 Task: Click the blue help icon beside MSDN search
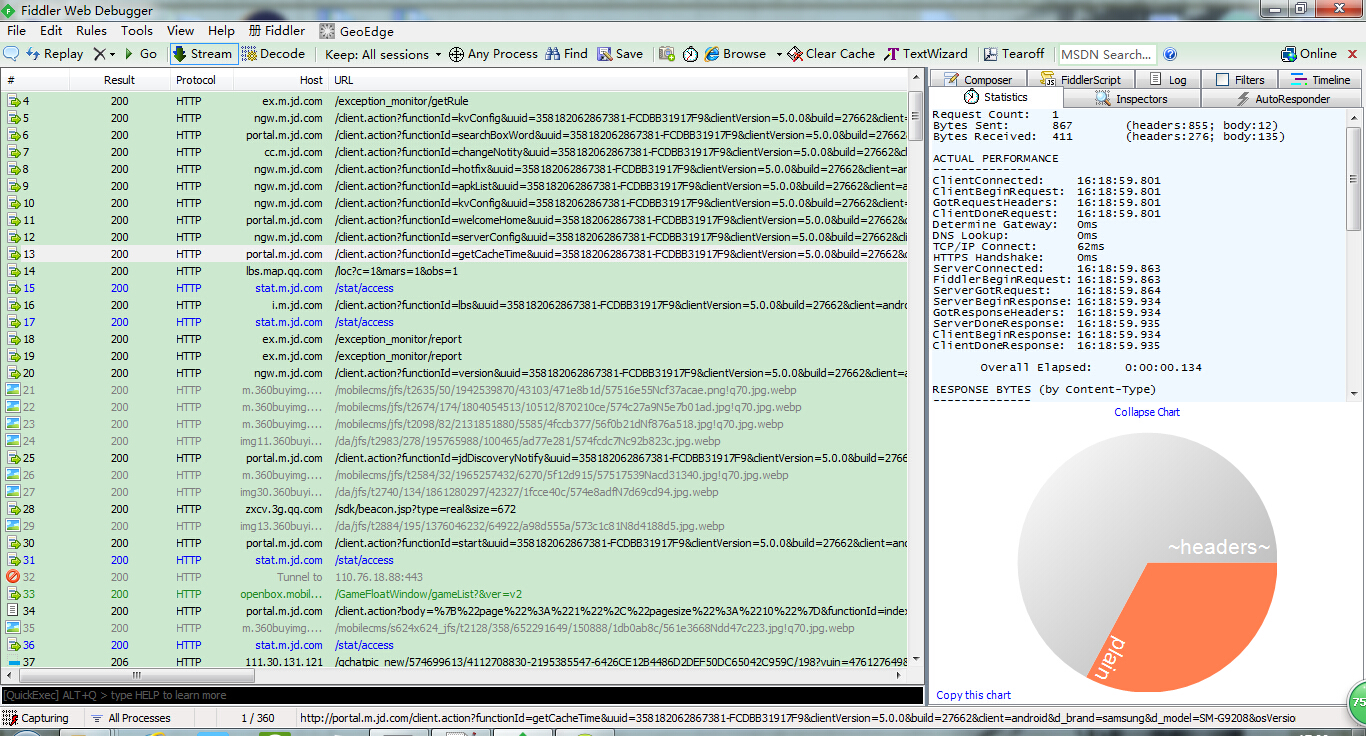click(1170, 54)
